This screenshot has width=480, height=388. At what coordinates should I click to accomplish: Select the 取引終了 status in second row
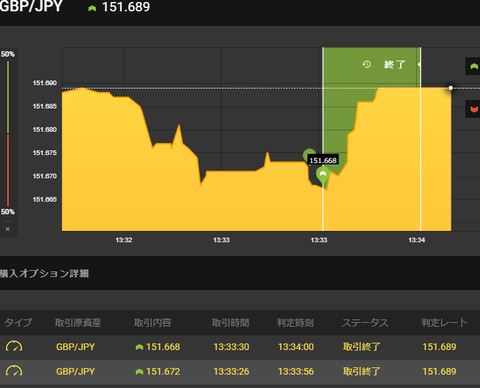click(x=362, y=372)
